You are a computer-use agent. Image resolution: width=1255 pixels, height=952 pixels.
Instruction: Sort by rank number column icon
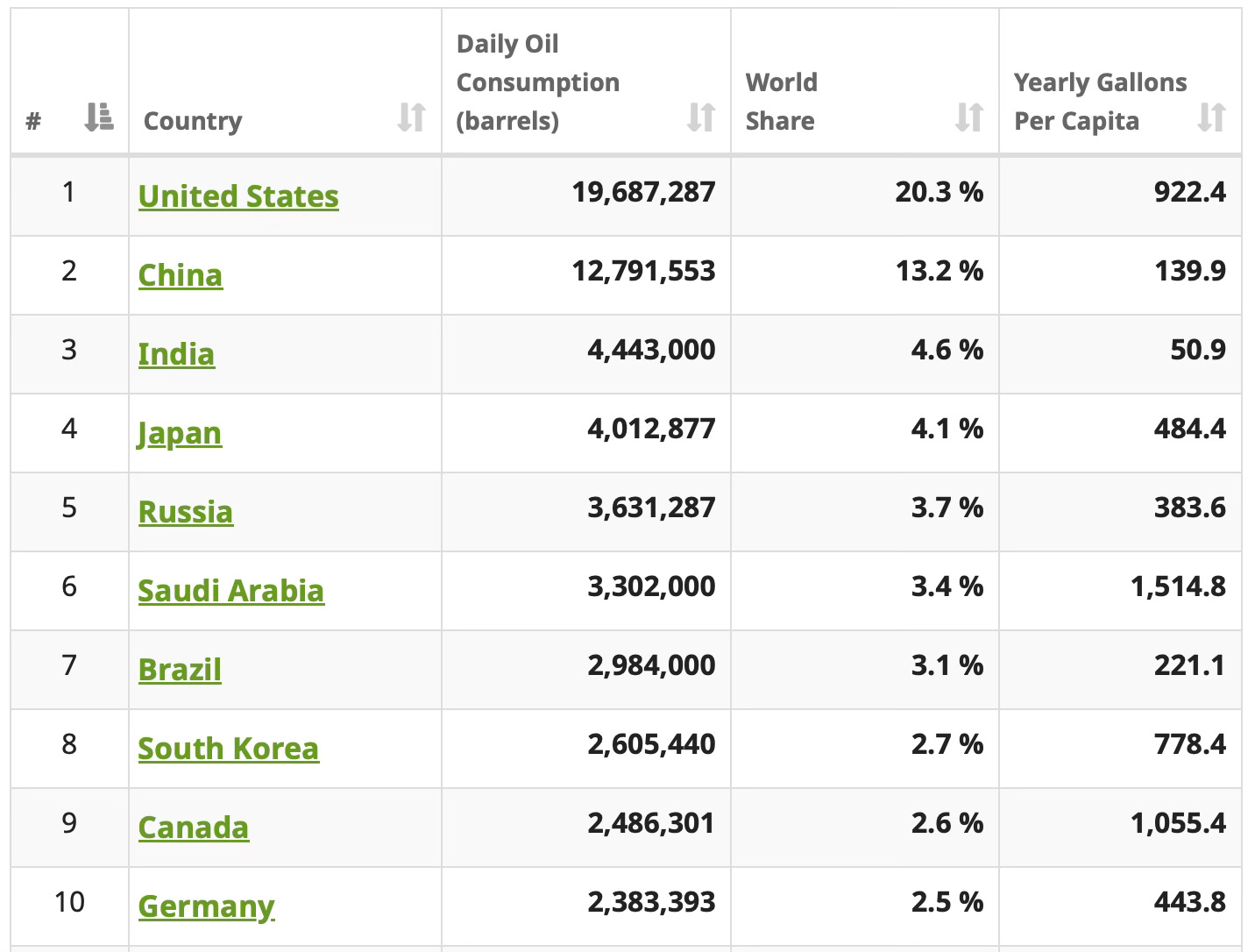click(99, 117)
